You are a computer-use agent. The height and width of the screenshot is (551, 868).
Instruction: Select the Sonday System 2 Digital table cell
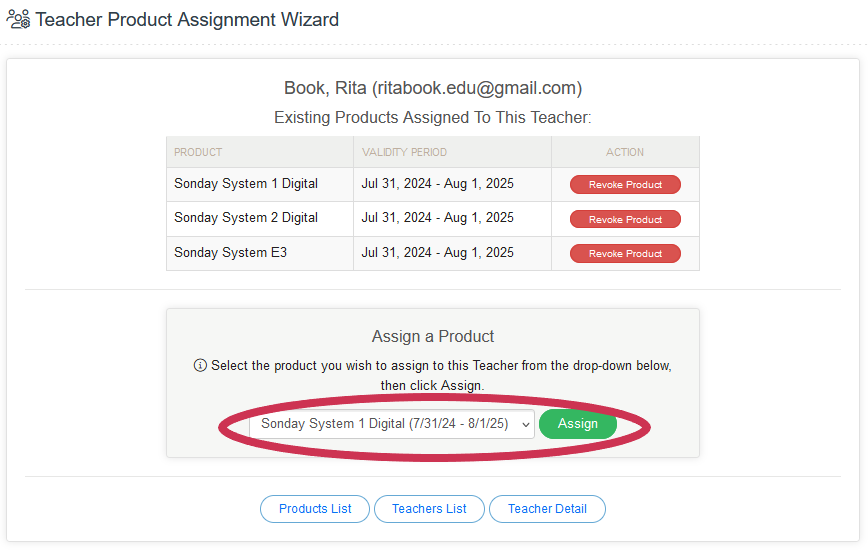pyautogui.click(x=246, y=218)
